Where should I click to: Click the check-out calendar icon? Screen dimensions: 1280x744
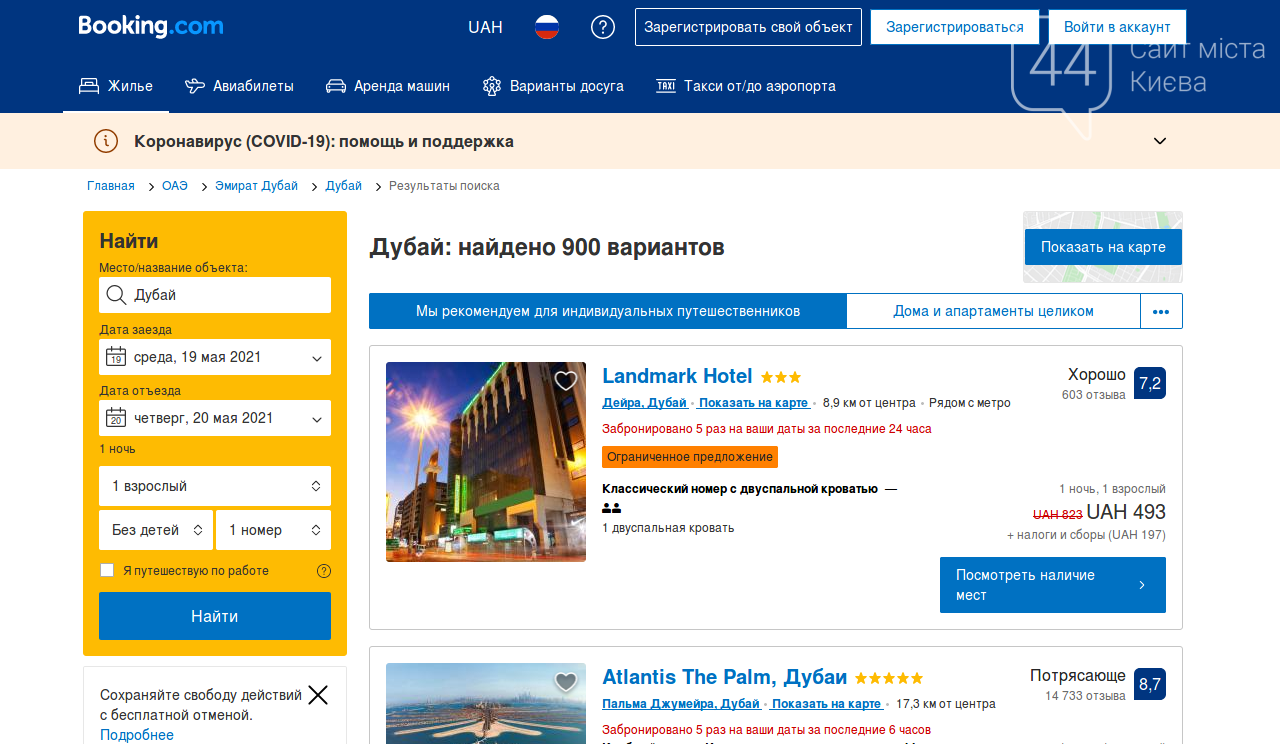(116, 418)
